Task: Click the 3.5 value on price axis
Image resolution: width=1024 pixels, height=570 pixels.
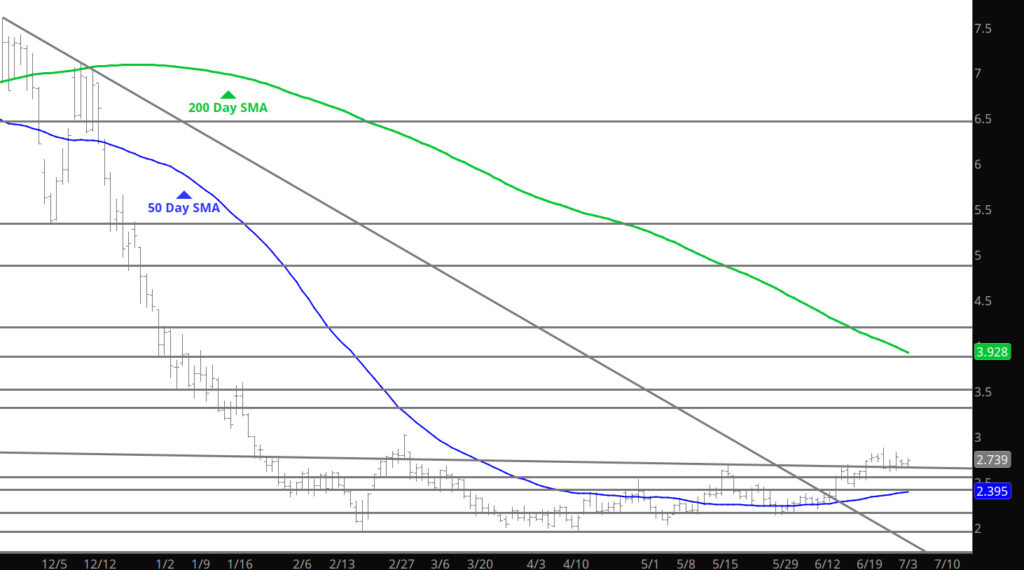Action: pyautogui.click(x=984, y=392)
